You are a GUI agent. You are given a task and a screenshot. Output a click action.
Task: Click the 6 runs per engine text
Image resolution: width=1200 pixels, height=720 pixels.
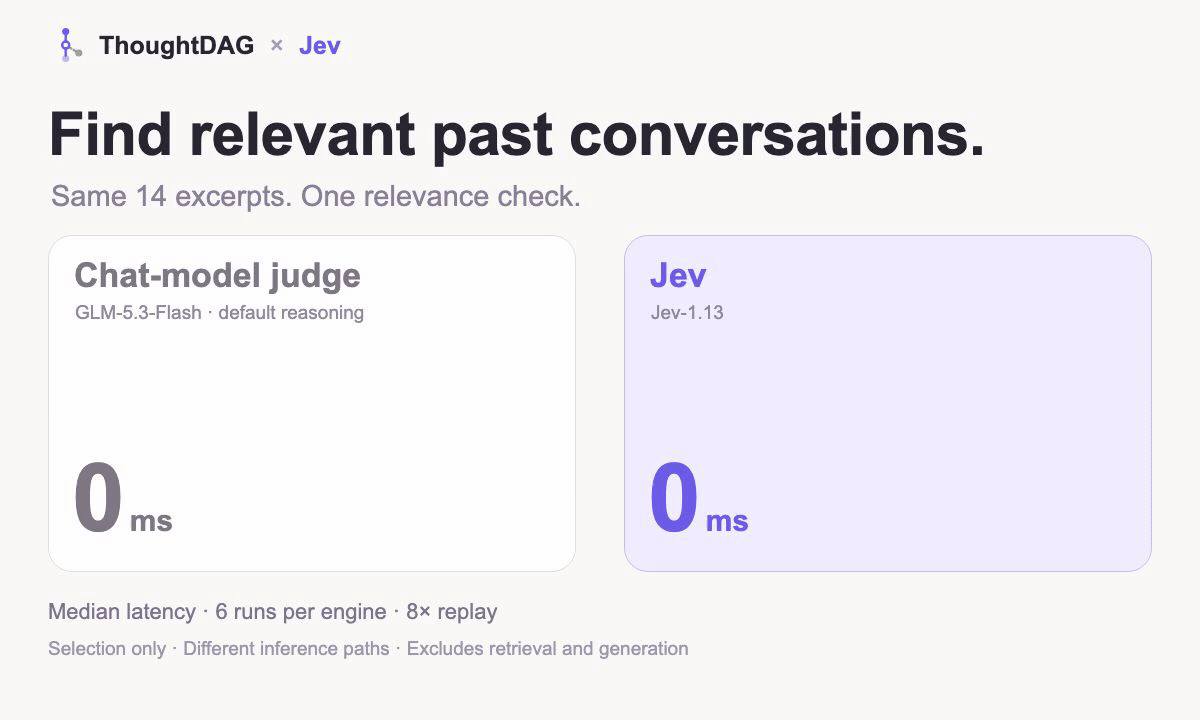point(301,612)
